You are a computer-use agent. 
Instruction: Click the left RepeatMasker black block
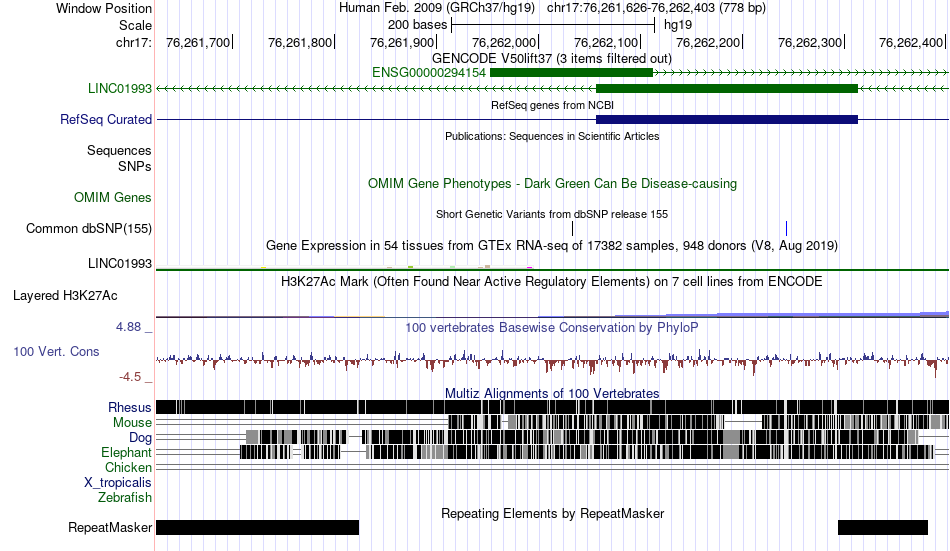click(257, 527)
